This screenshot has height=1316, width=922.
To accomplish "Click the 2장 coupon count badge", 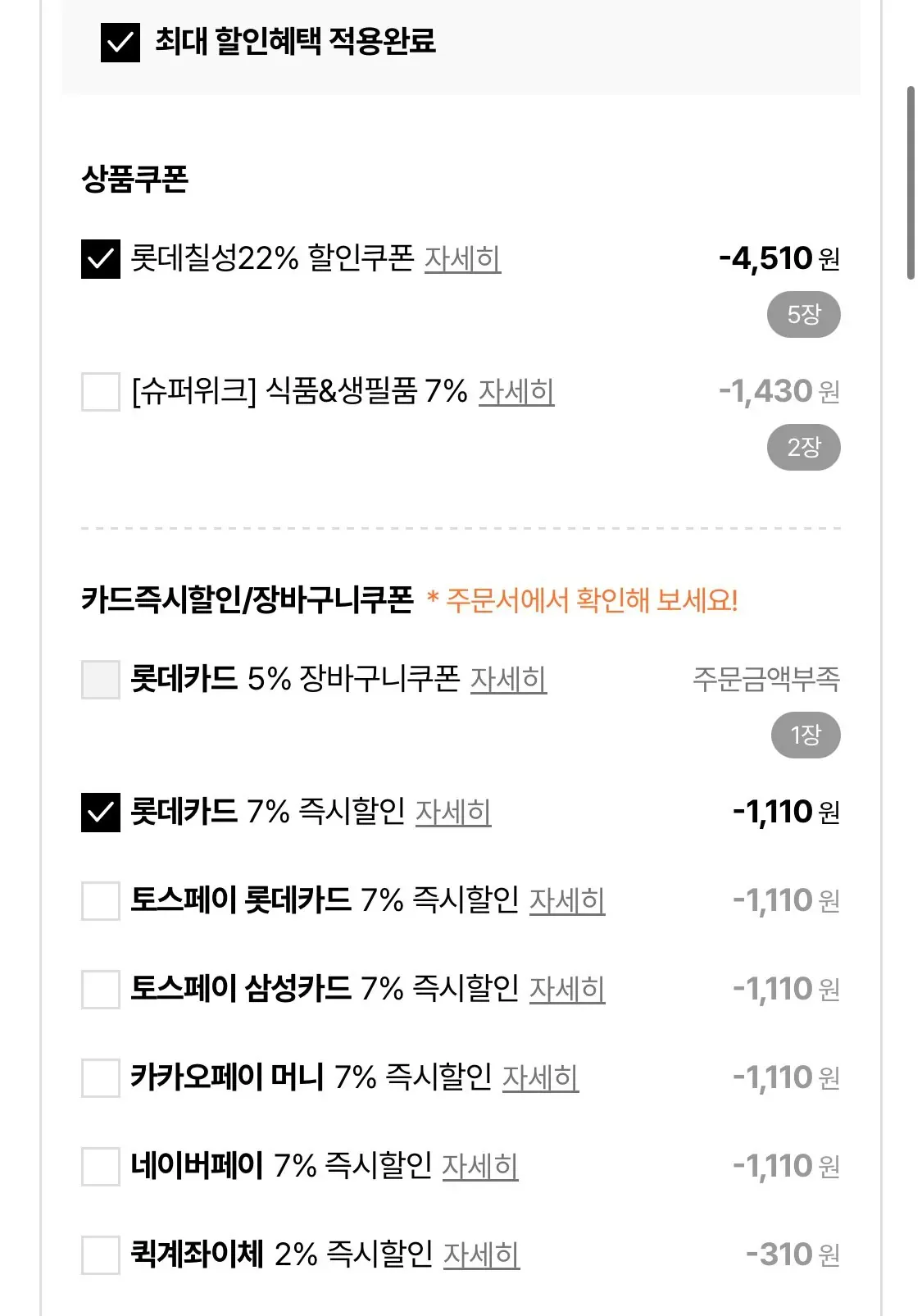I will tap(803, 448).
